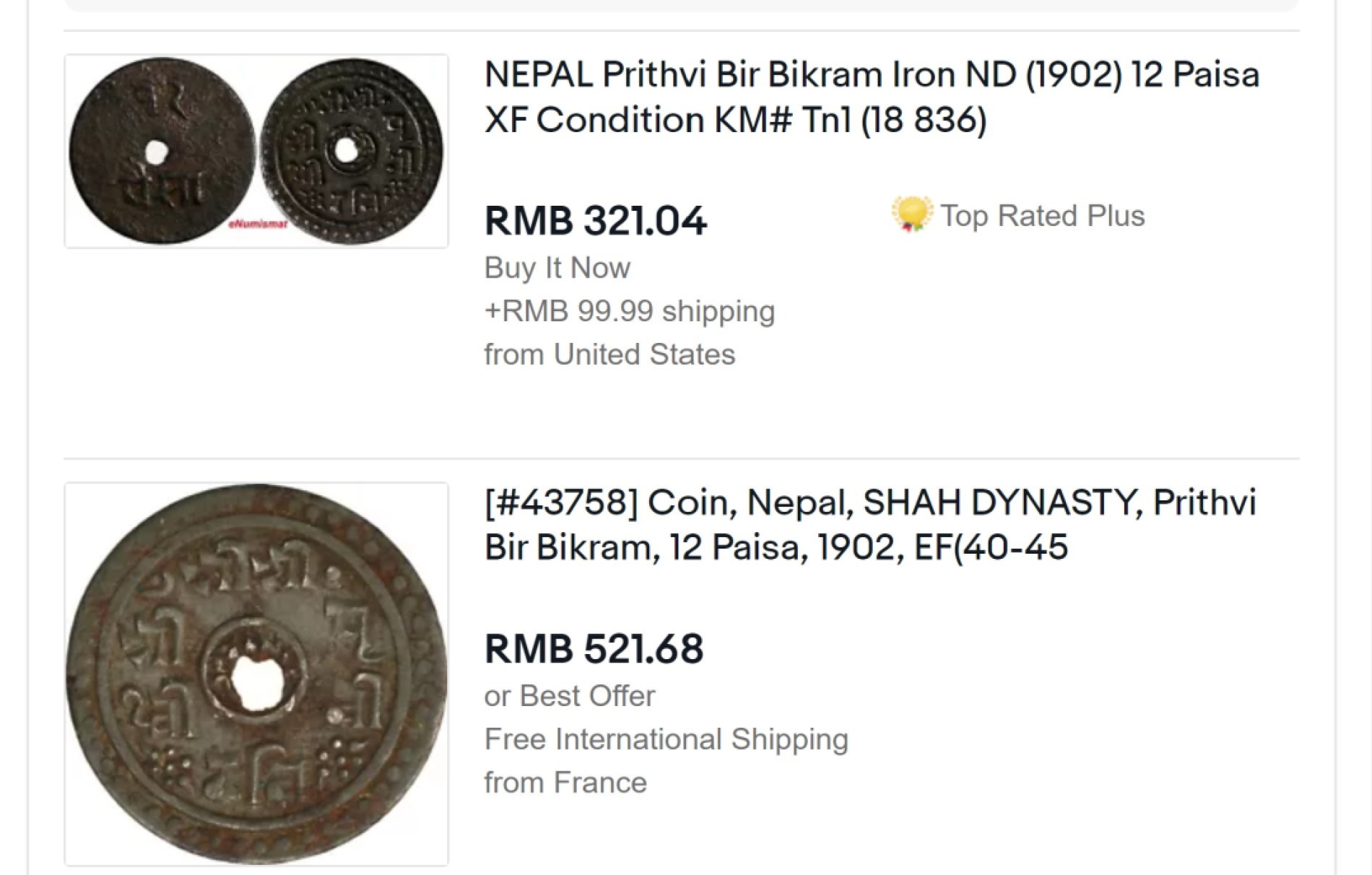Click the Buy It Now label
Screen dimensions: 1372x875
click(x=557, y=268)
